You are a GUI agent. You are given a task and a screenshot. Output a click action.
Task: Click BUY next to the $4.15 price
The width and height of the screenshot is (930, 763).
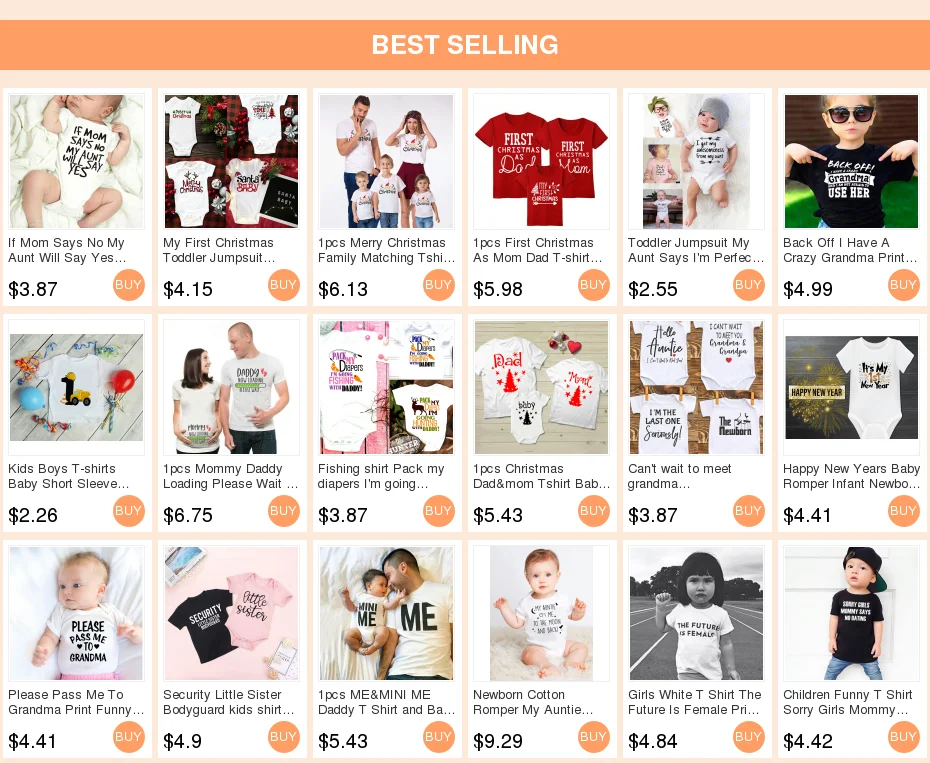pyautogui.click(x=284, y=285)
